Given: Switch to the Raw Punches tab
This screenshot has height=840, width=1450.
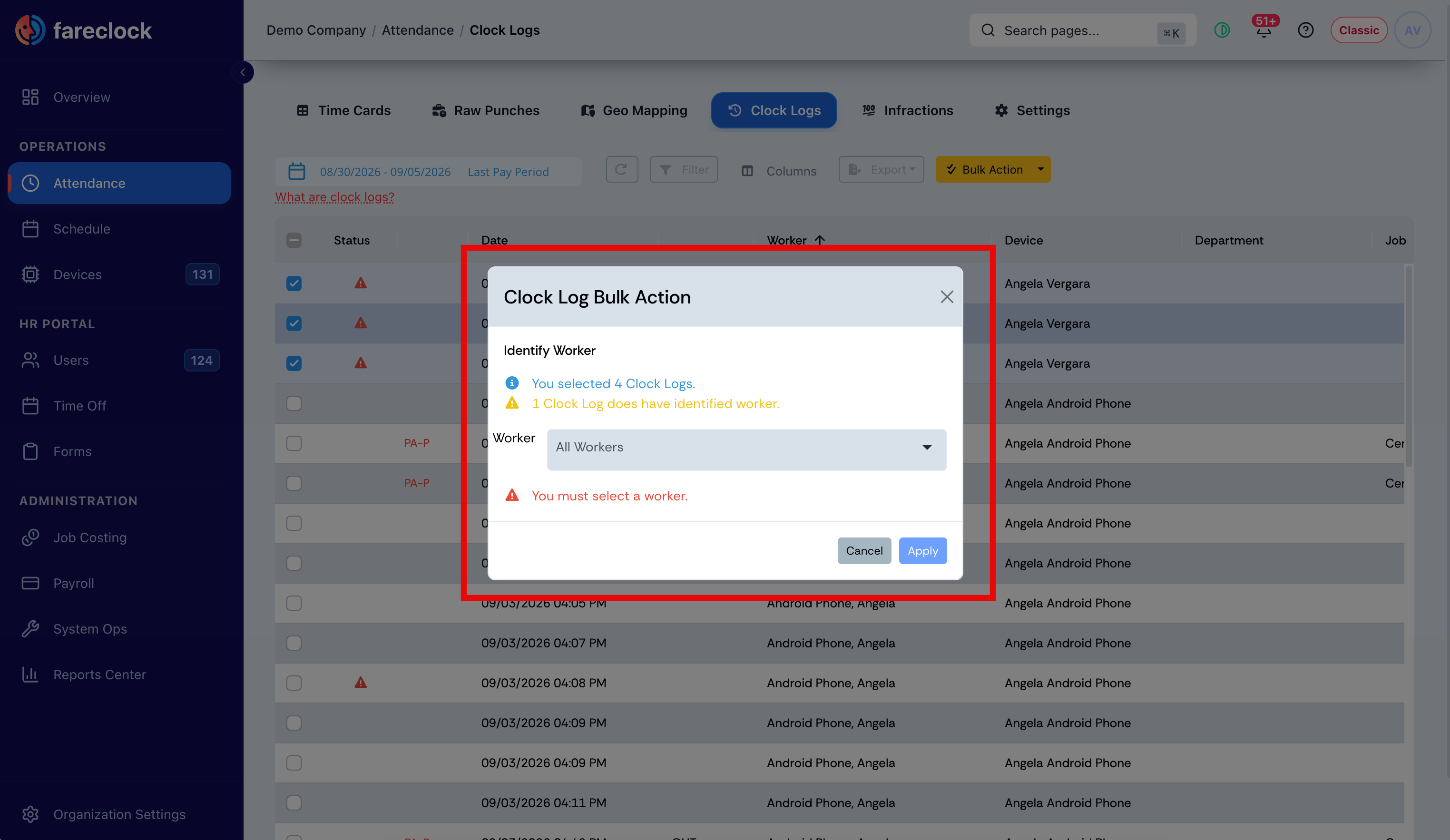Looking at the screenshot, I should tap(485, 110).
